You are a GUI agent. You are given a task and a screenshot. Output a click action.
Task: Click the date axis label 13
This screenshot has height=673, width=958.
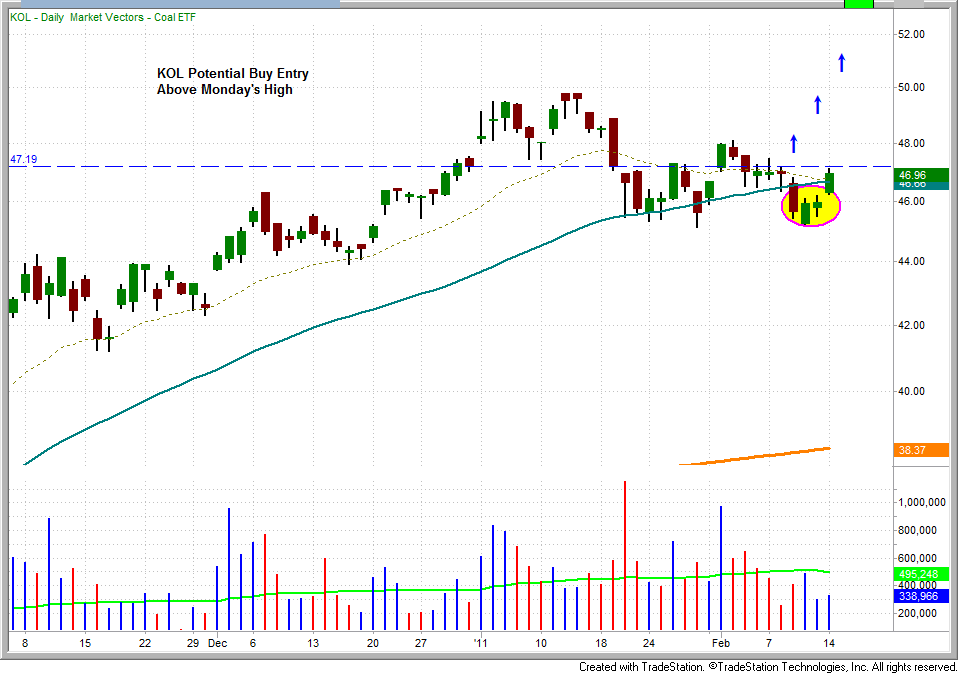pos(313,643)
